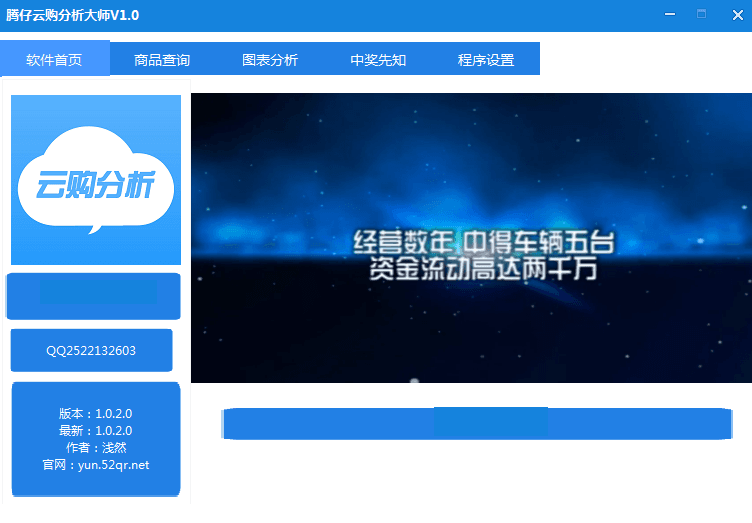Click the window title 腾仔云购分析大师V1.0
Screen dimensions: 752x523
[x=73, y=15]
